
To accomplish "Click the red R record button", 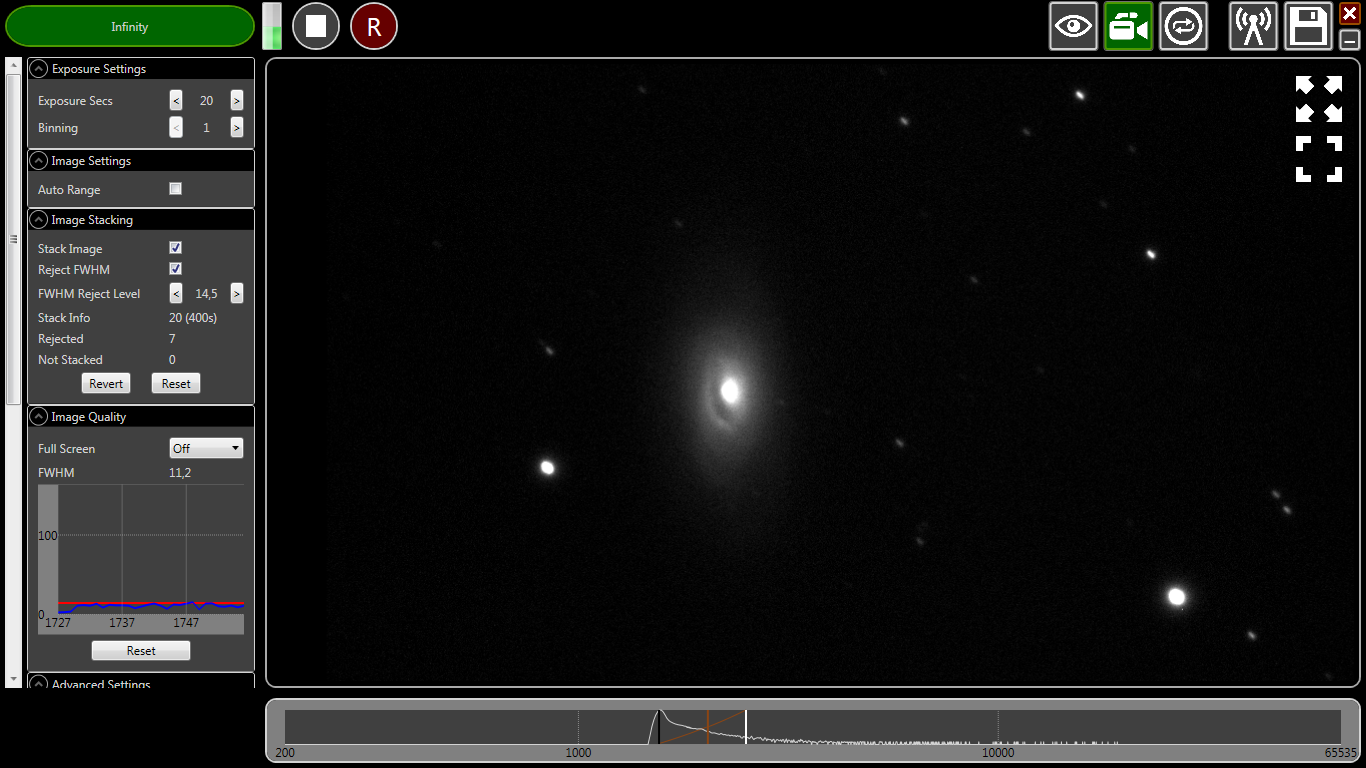I will coord(374,26).
